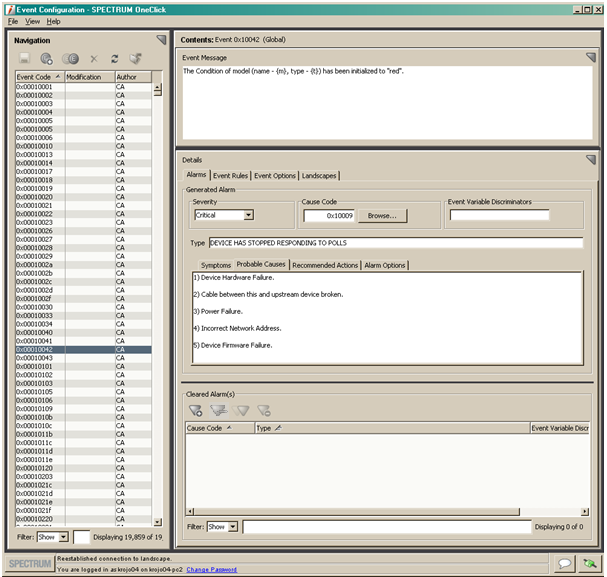Select event 0x00010041 in the list
Viewport: 607px width, 577px height.
tap(83, 341)
